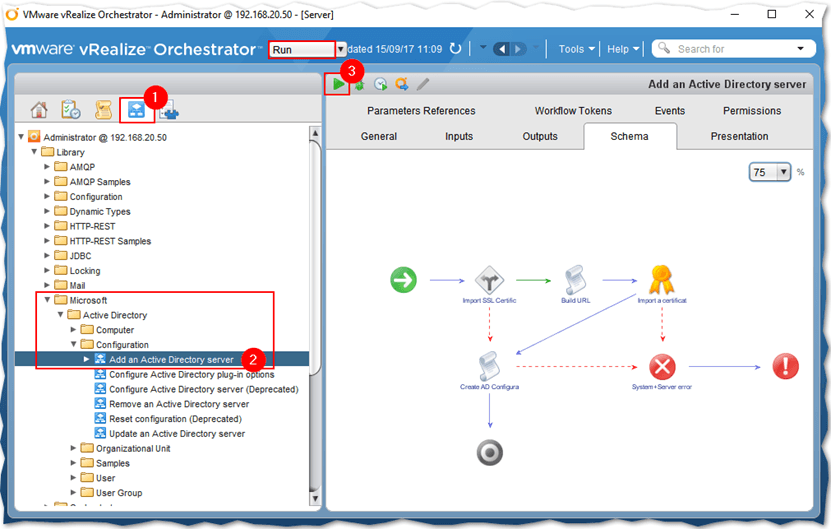Image resolution: width=831 pixels, height=529 pixels.
Task: Open the Permissions tab
Action: click(x=752, y=111)
